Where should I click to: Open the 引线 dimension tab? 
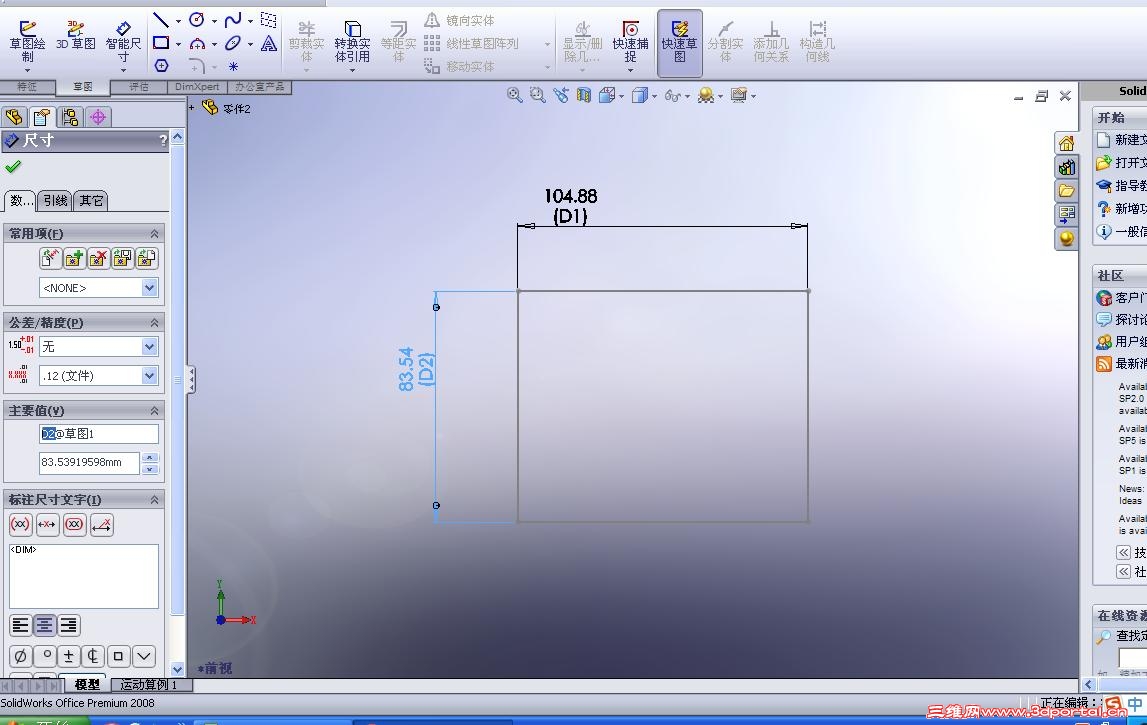pyautogui.click(x=55, y=200)
